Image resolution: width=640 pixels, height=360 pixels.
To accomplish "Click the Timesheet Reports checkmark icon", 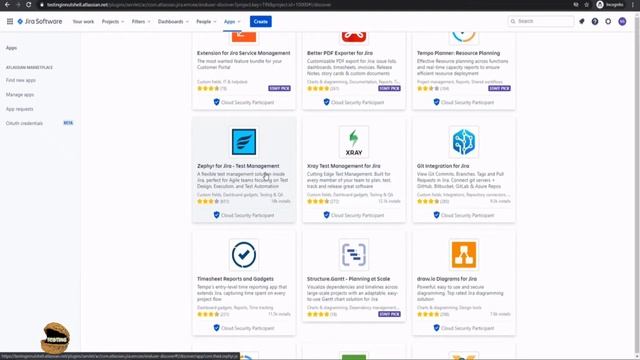I will (x=244, y=255).
